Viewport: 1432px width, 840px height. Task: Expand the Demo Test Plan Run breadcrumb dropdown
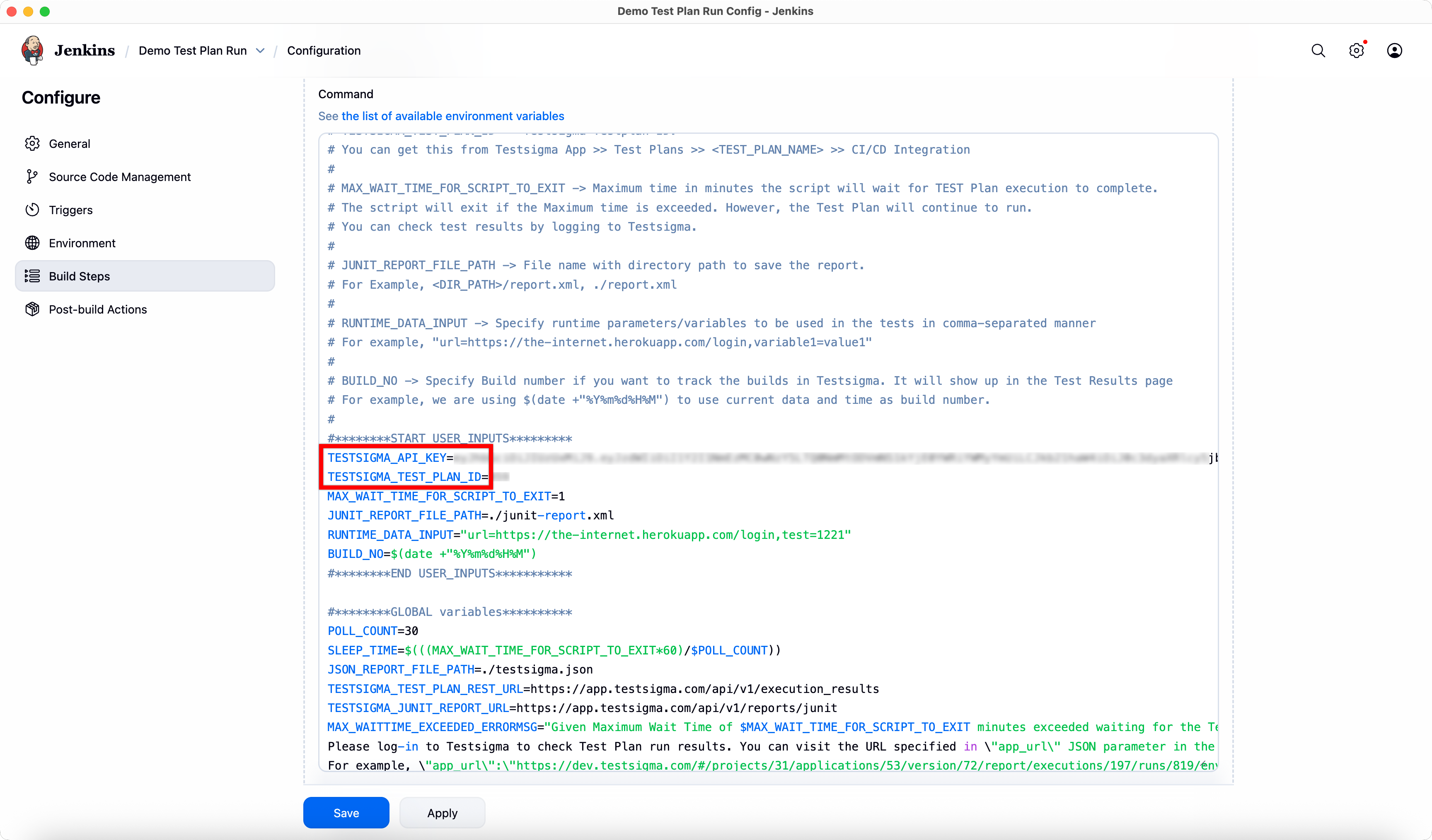click(x=261, y=51)
